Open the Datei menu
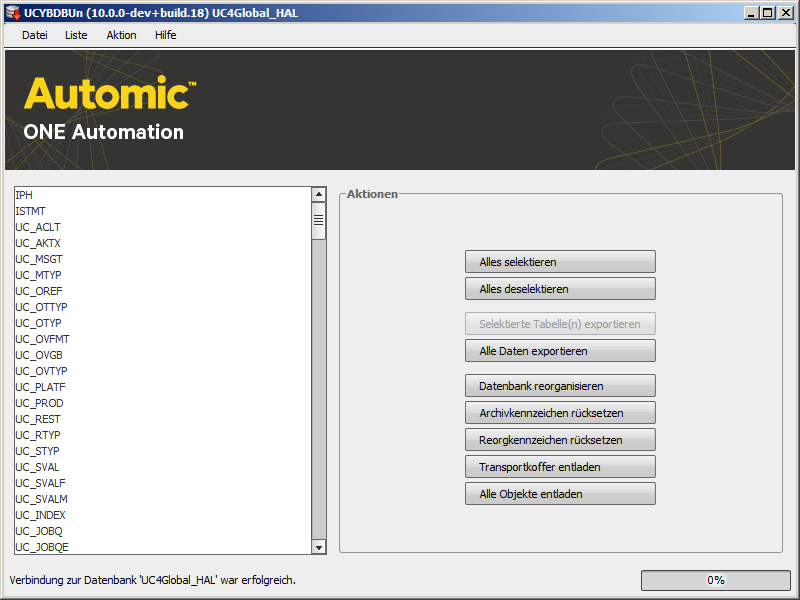 (x=35, y=35)
